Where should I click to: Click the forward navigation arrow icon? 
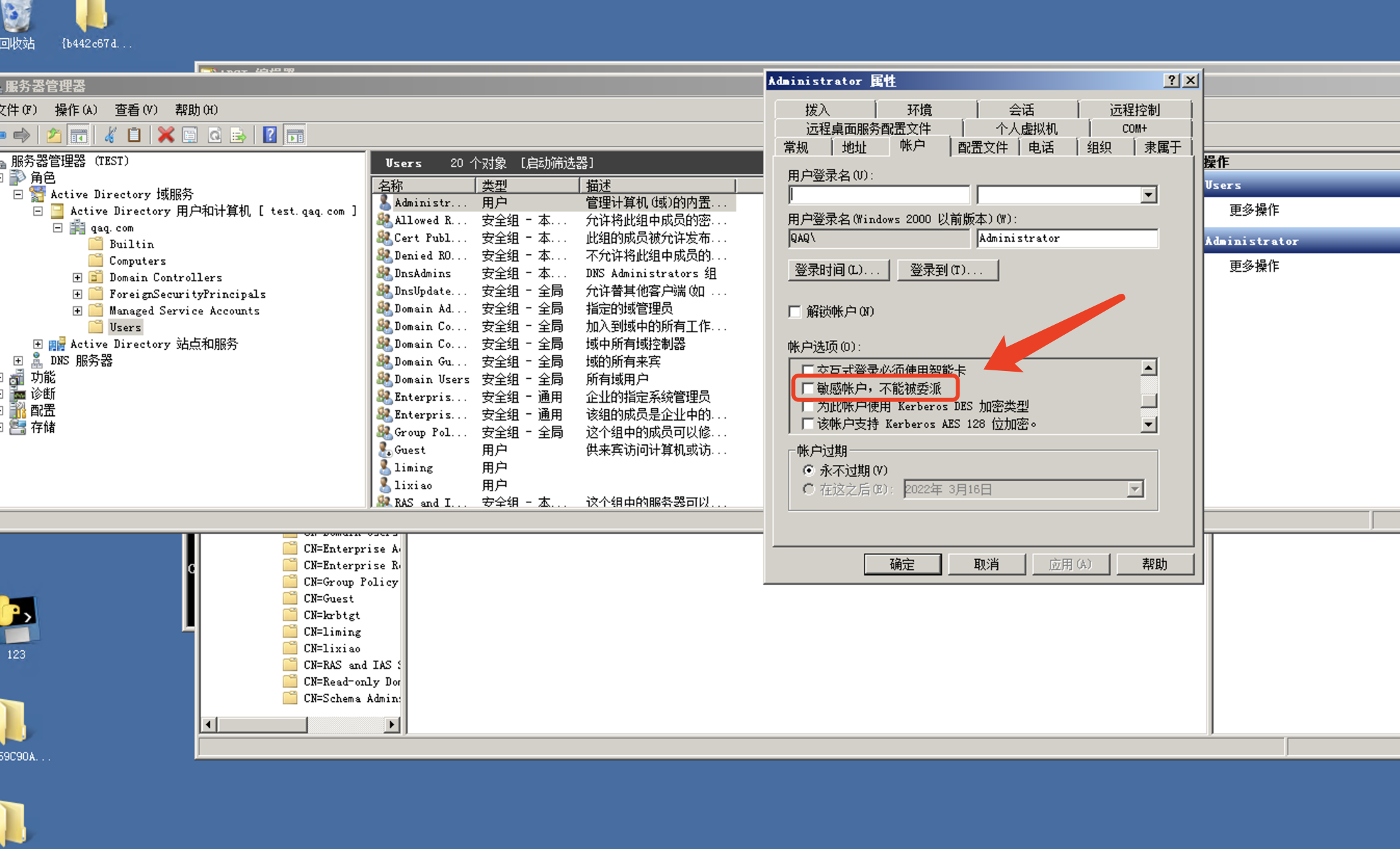coord(22,135)
